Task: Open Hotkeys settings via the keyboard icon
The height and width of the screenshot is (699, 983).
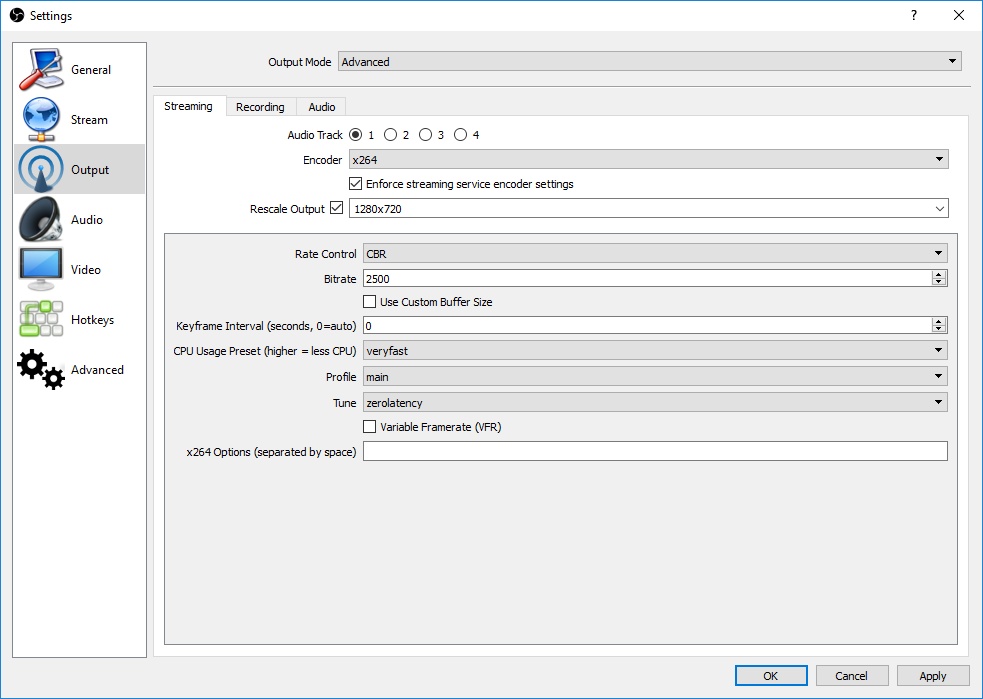Action: [41, 319]
